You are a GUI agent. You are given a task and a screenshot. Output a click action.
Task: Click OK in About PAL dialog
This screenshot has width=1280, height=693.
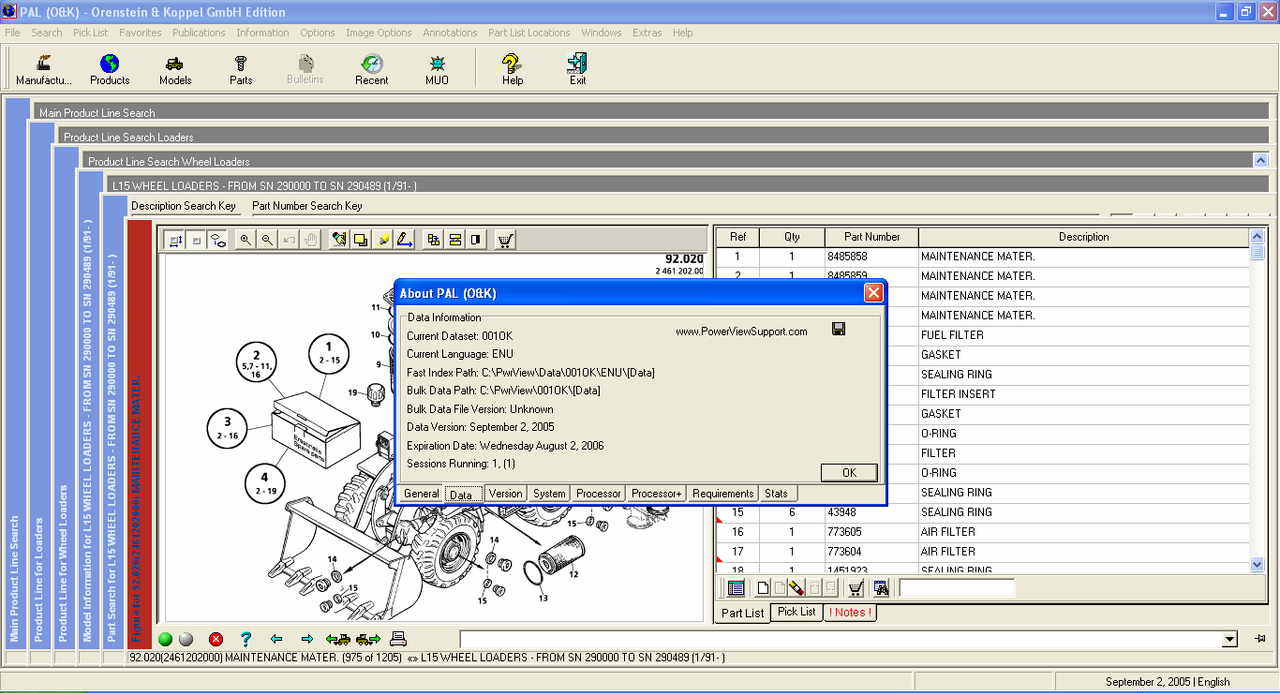click(849, 473)
